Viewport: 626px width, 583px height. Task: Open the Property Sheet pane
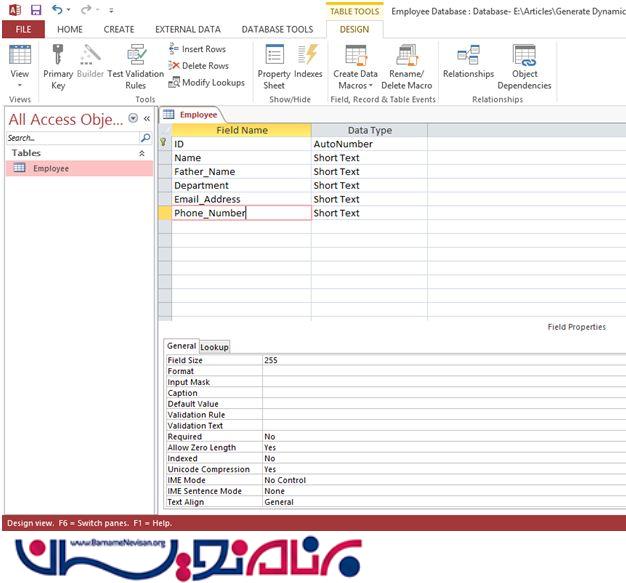tap(274, 56)
